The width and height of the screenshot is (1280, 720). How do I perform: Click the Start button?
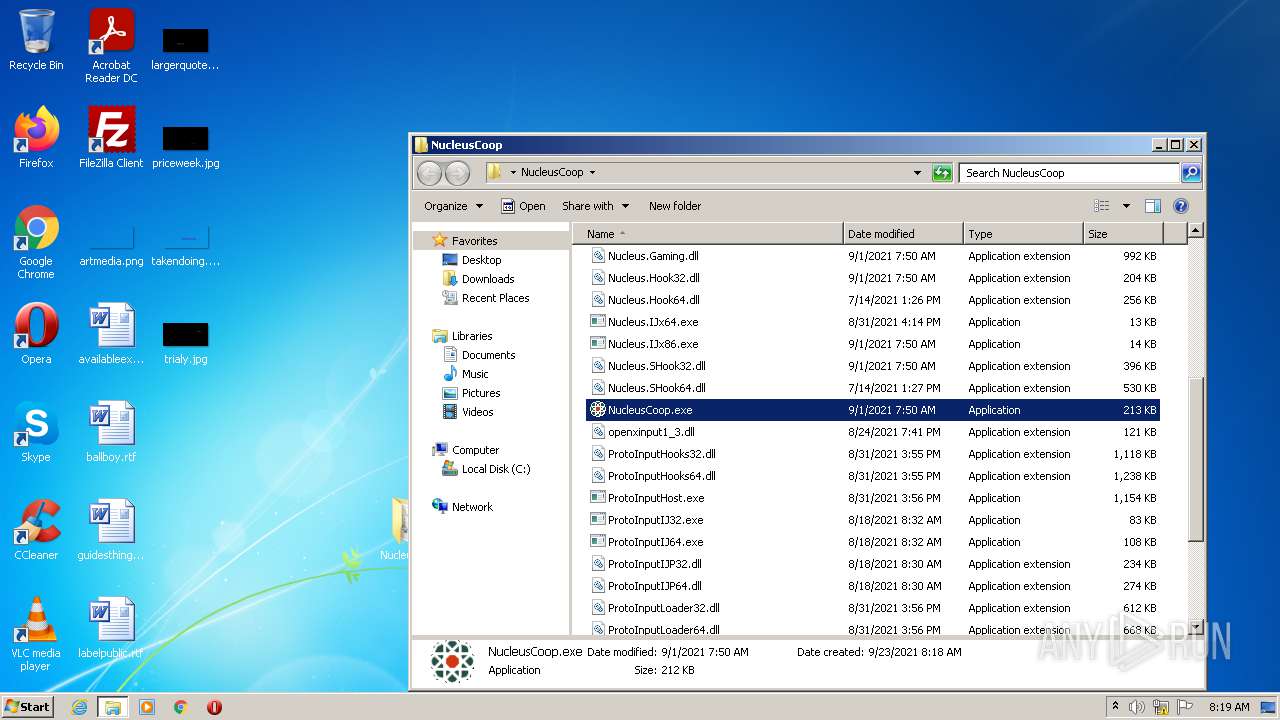(28, 707)
